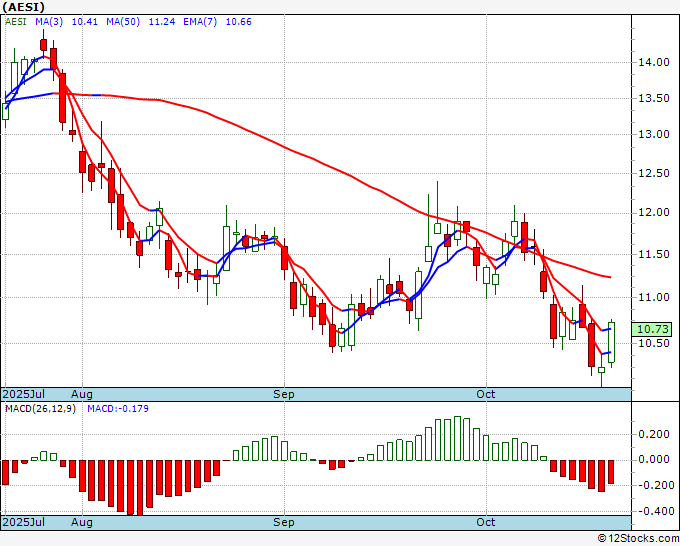Select the MA(50) legend label
This screenshot has height=546, width=680.
[123, 22]
